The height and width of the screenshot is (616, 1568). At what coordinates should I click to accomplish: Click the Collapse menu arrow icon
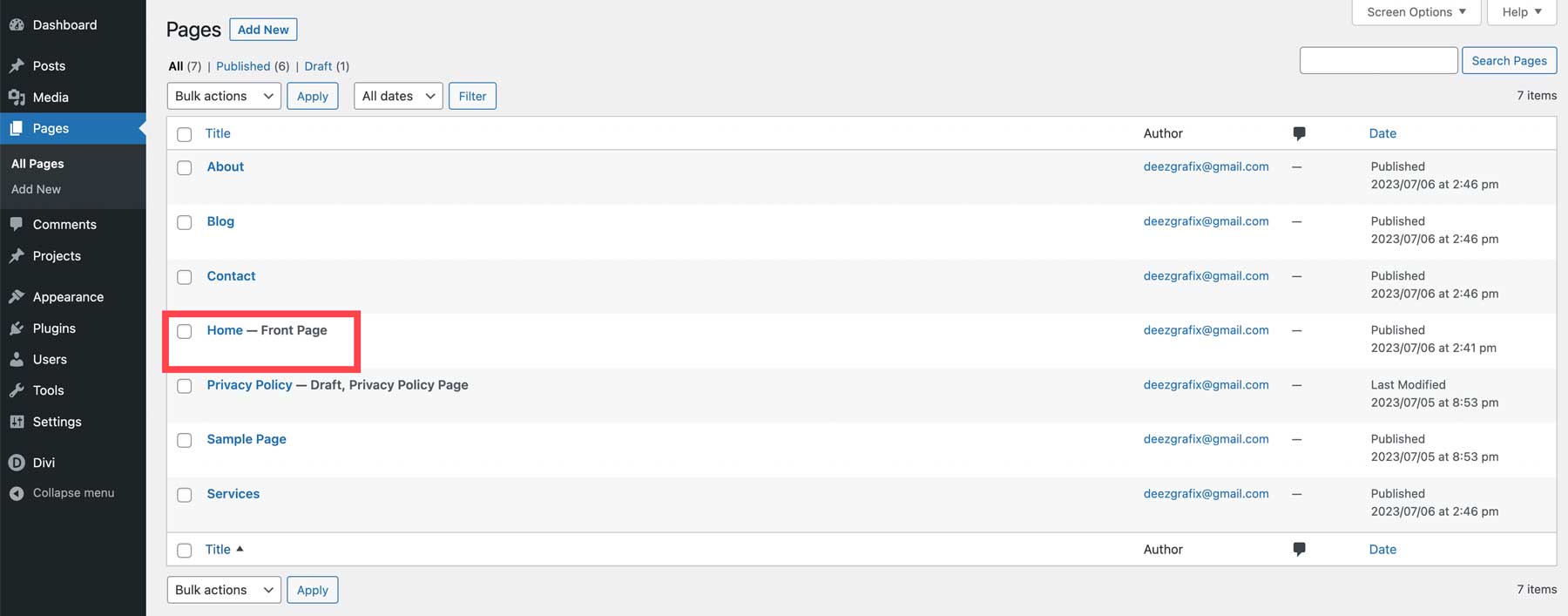[x=17, y=493]
